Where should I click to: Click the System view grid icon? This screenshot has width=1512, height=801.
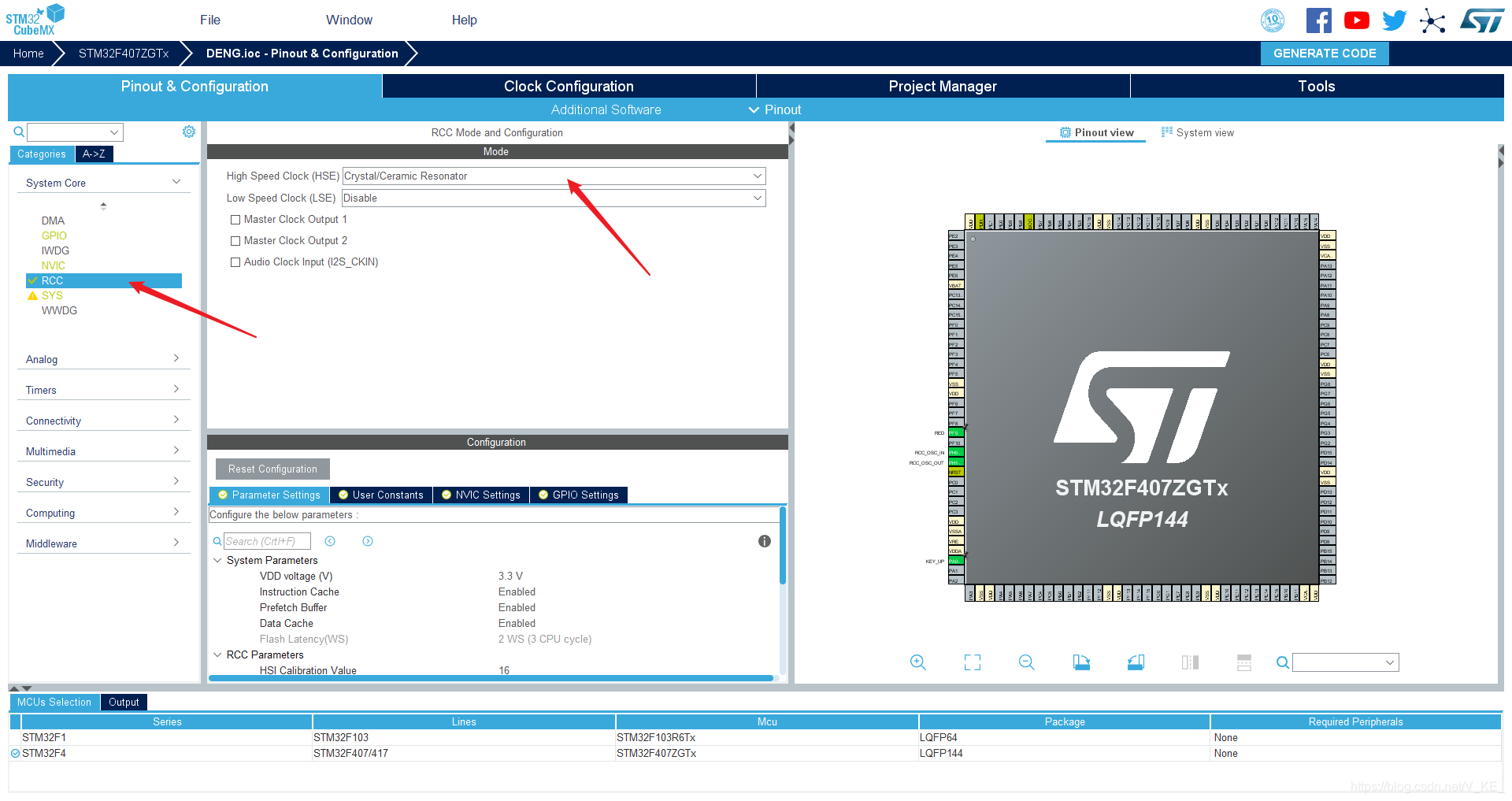click(1167, 132)
